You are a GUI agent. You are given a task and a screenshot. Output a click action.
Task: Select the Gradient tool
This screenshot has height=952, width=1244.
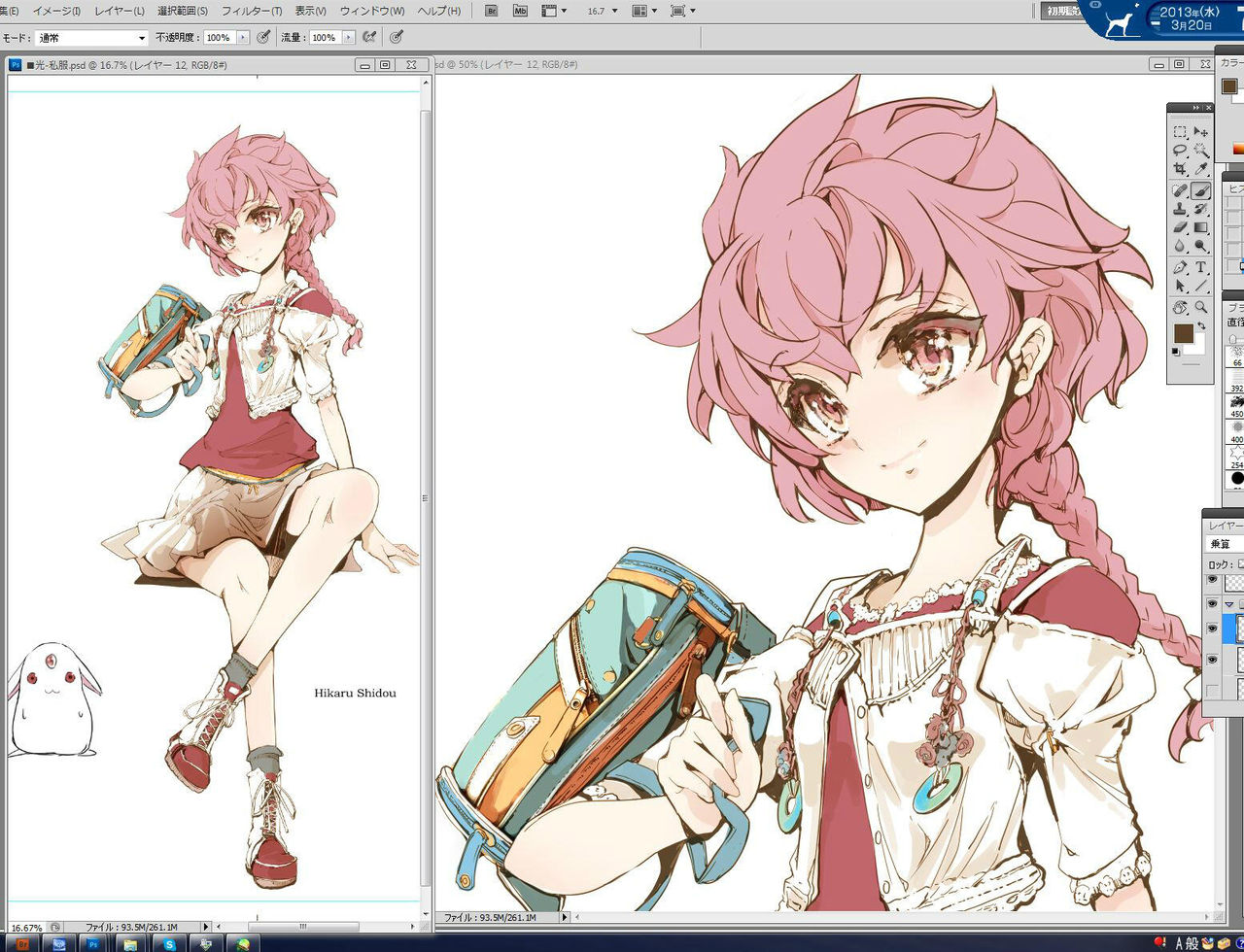click(x=1201, y=228)
